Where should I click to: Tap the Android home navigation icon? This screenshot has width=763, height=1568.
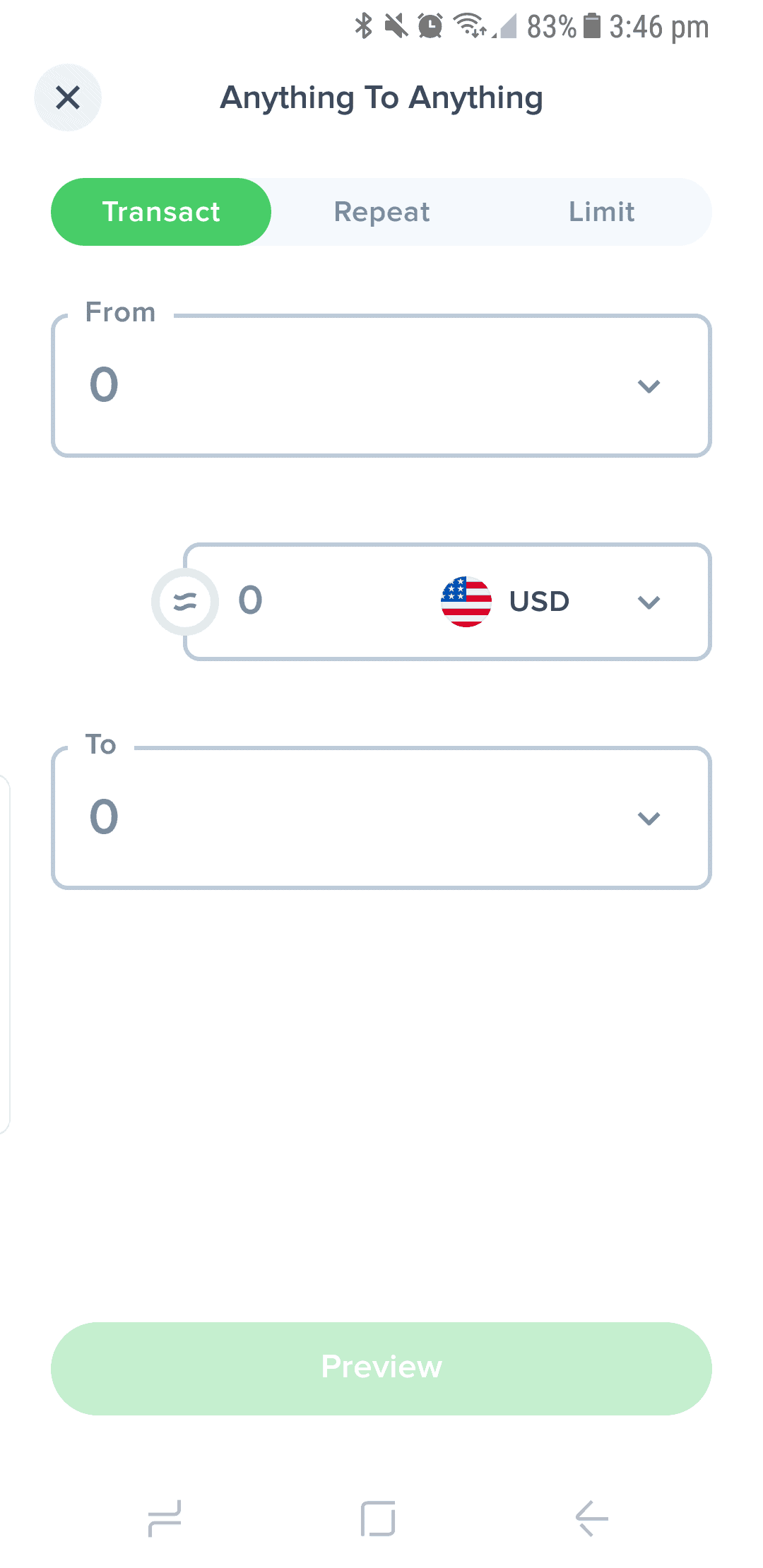pyautogui.click(x=378, y=1519)
